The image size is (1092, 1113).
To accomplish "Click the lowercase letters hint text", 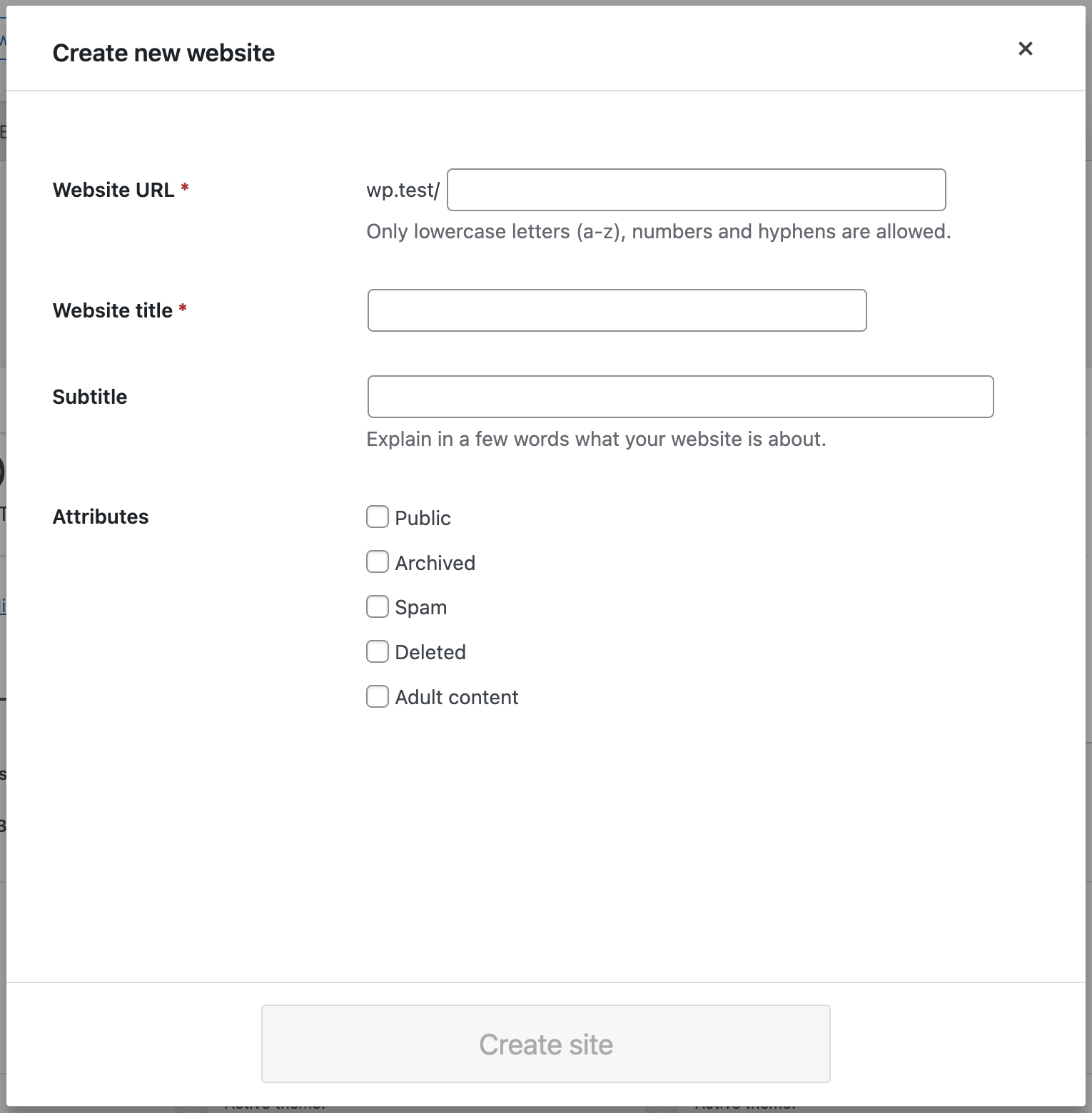I will pyautogui.click(x=658, y=232).
